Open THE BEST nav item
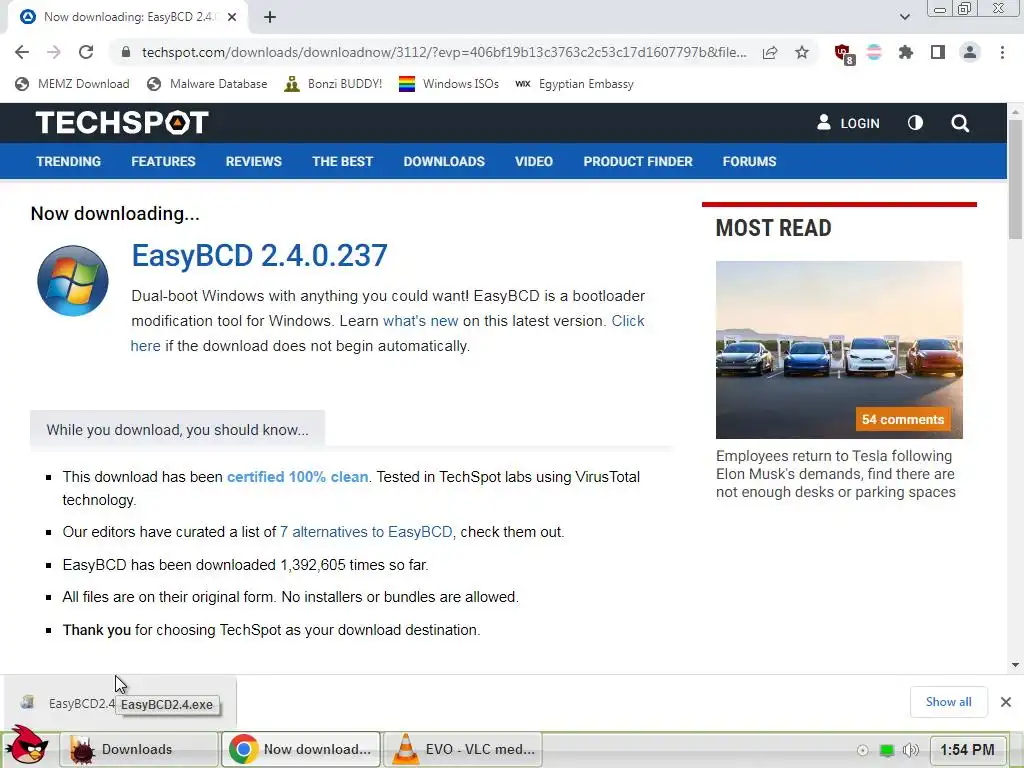1024x768 pixels. (x=342, y=161)
